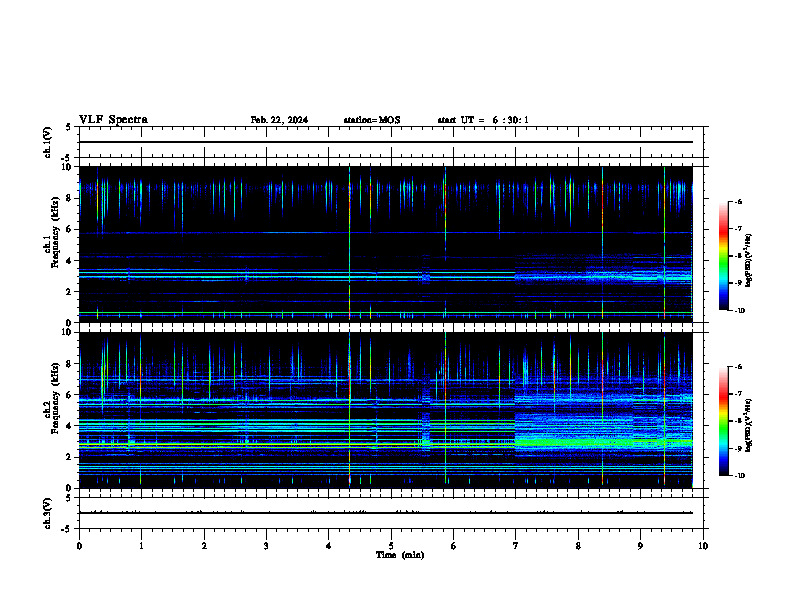
Task: Click the ch.1 colorbar "log(PSD)" label
Action: (748, 260)
